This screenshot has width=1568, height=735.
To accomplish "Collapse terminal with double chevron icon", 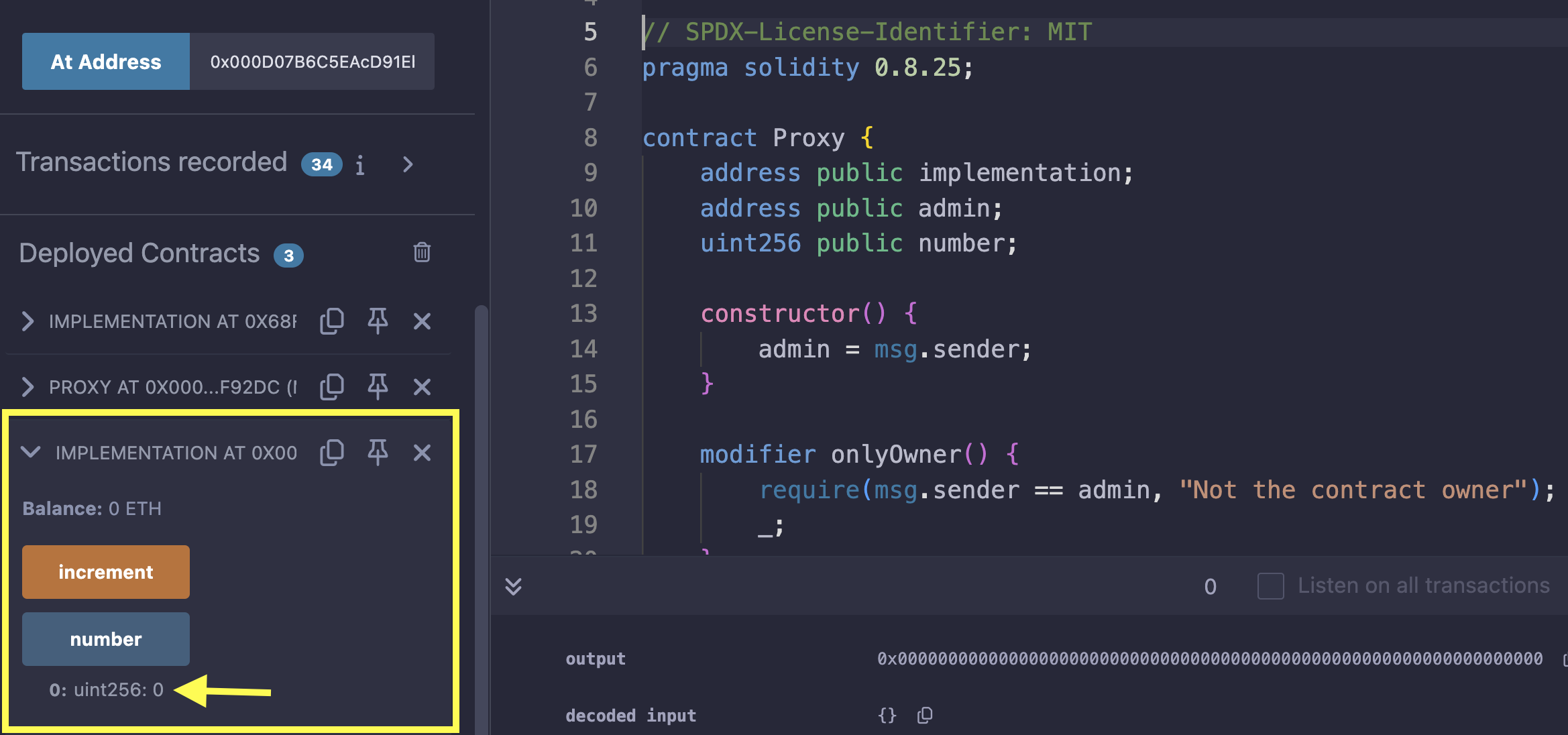I will (x=513, y=587).
